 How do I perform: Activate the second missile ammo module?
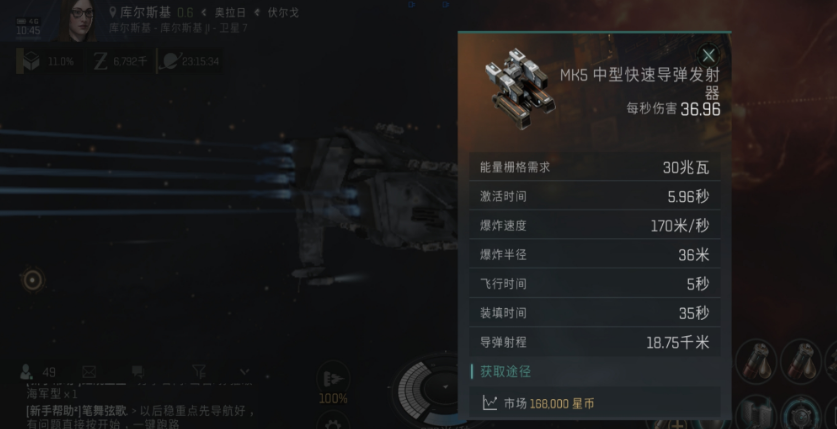point(800,361)
